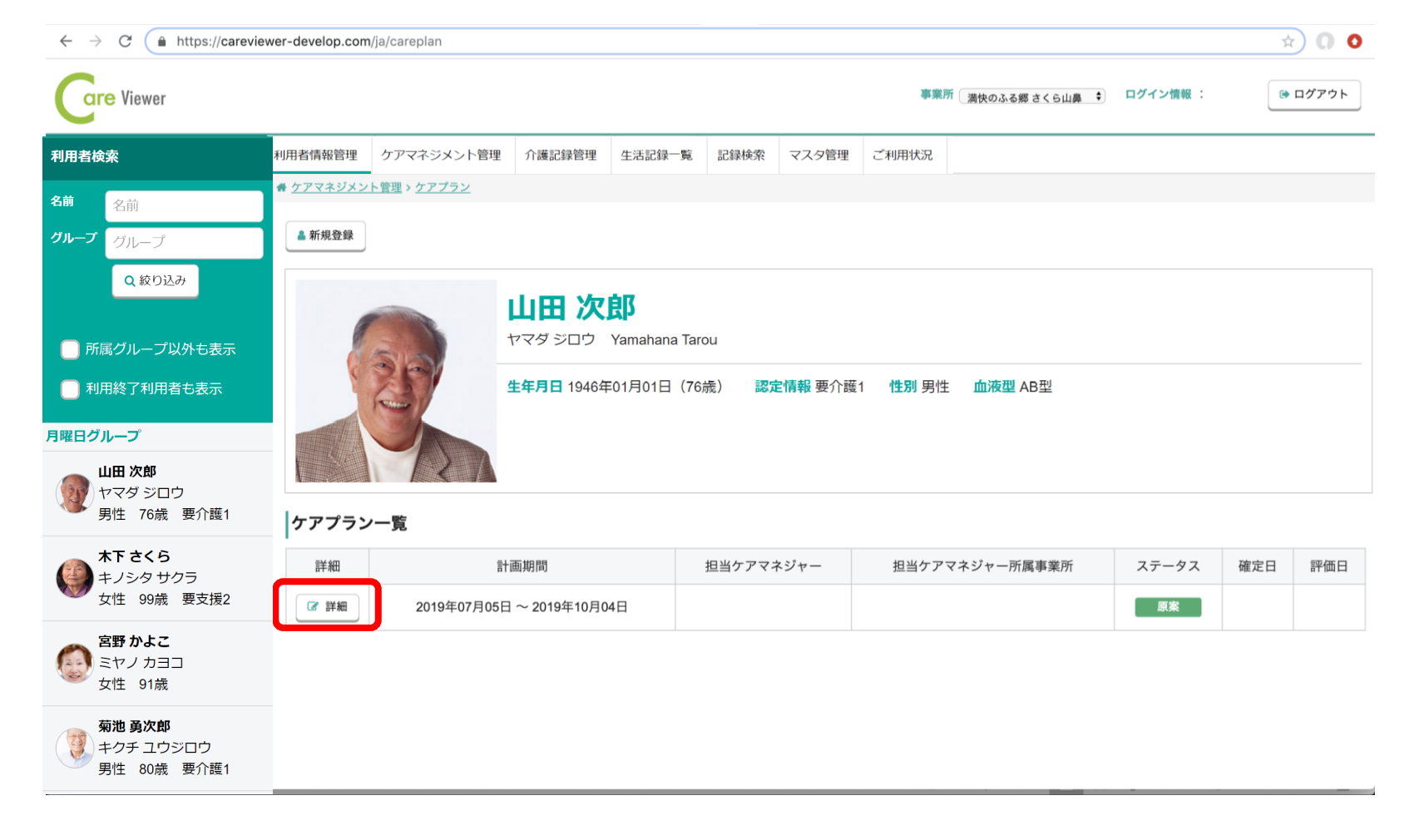
Task: Click the browser back arrow
Action: [x=66, y=41]
